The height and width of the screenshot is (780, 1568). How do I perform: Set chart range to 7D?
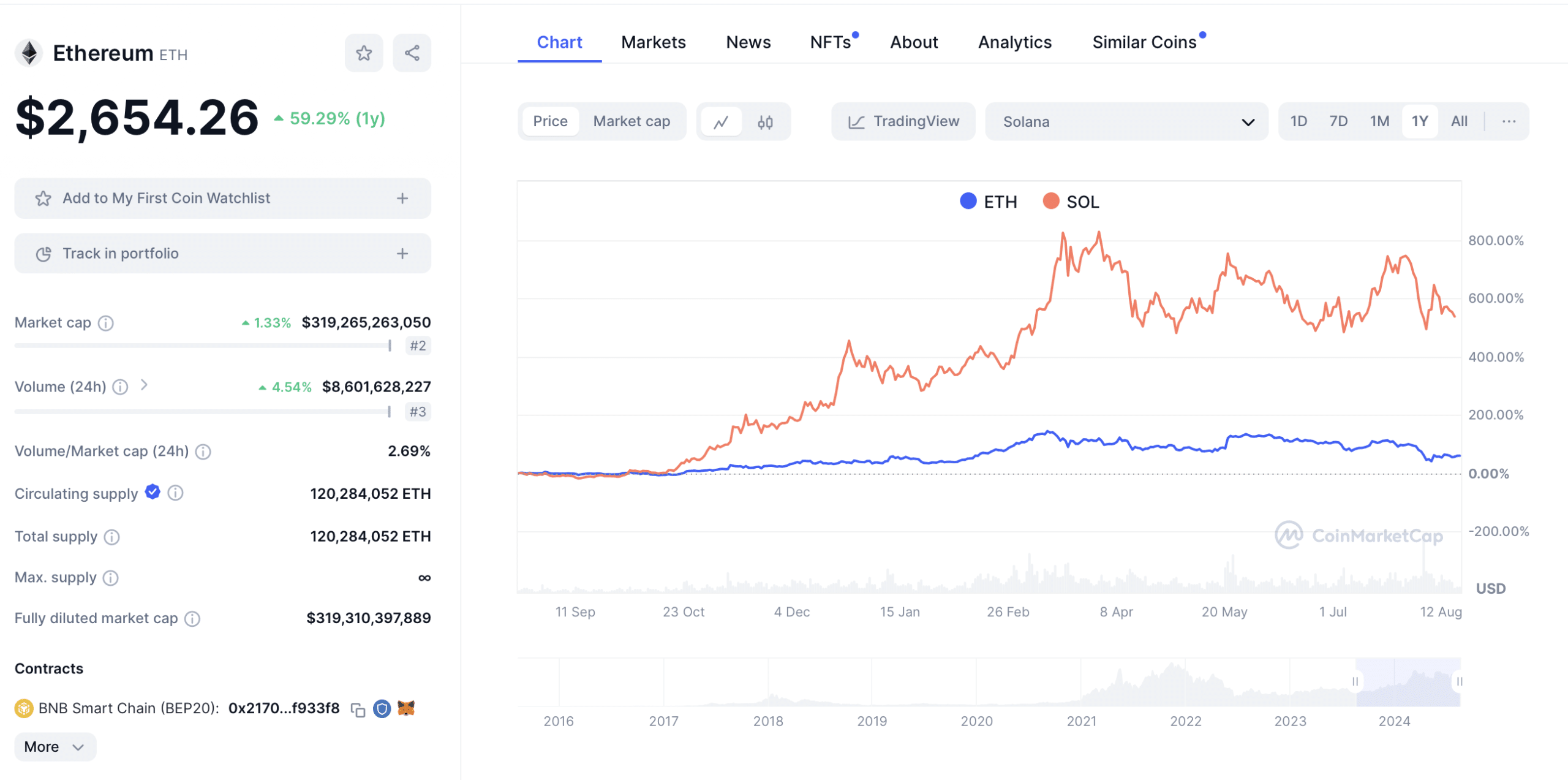coord(1338,121)
